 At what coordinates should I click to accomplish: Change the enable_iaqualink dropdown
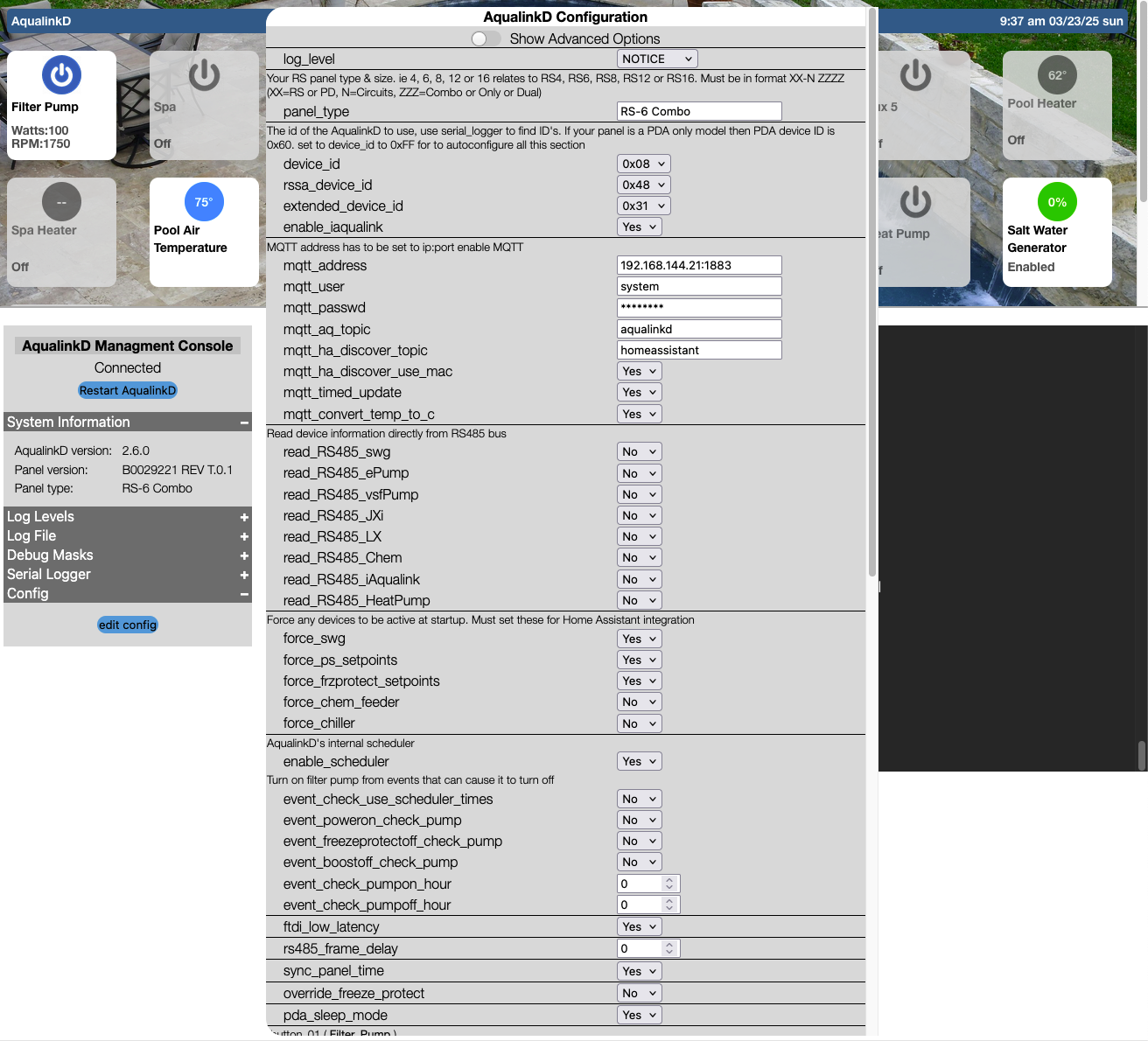(639, 227)
